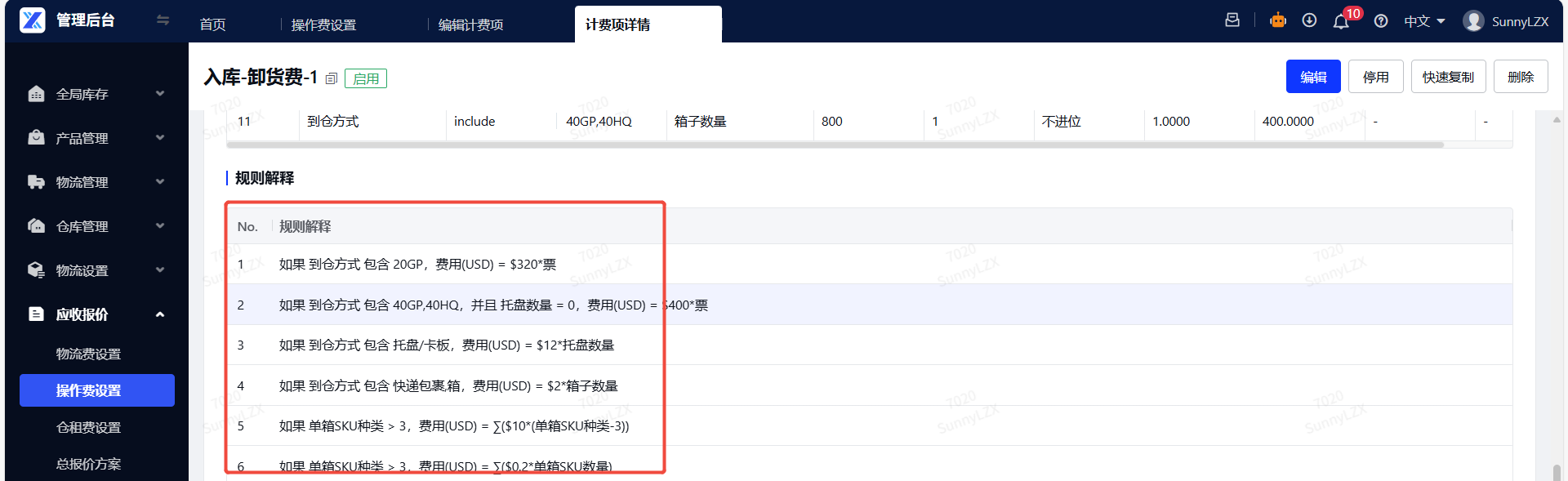Select rule row 4 包含 快递包裹箱
Screen dimensions: 1568x481
[x=869, y=385]
